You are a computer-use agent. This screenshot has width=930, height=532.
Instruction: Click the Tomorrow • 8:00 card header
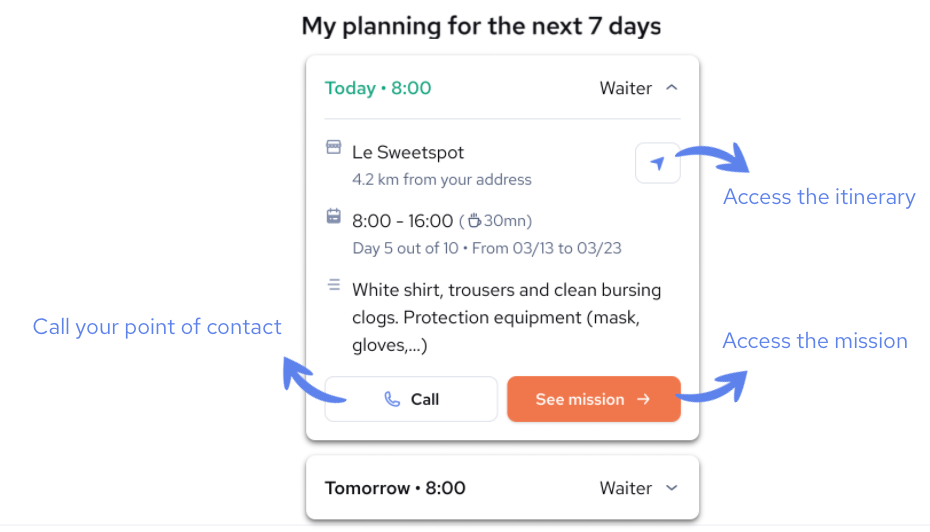395,488
